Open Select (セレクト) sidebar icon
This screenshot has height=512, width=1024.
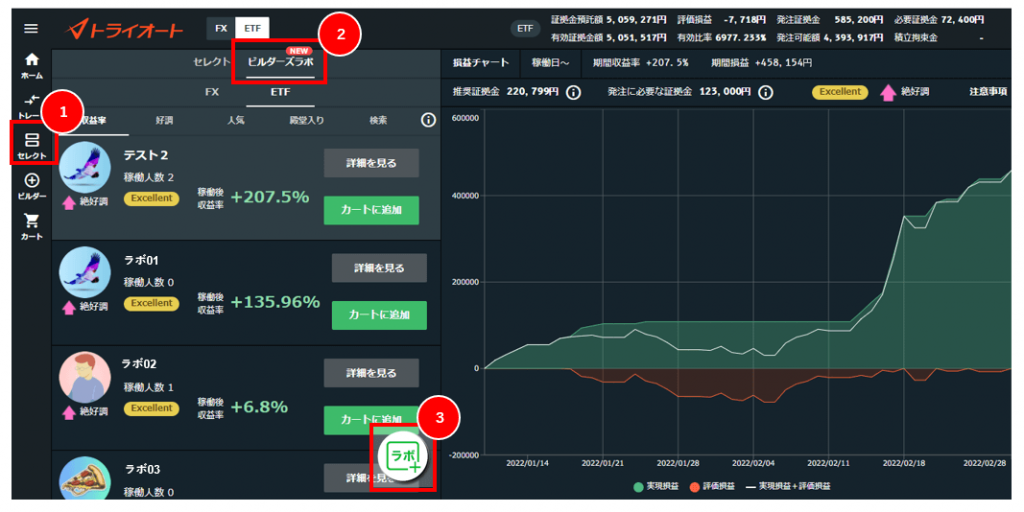[31, 146]
